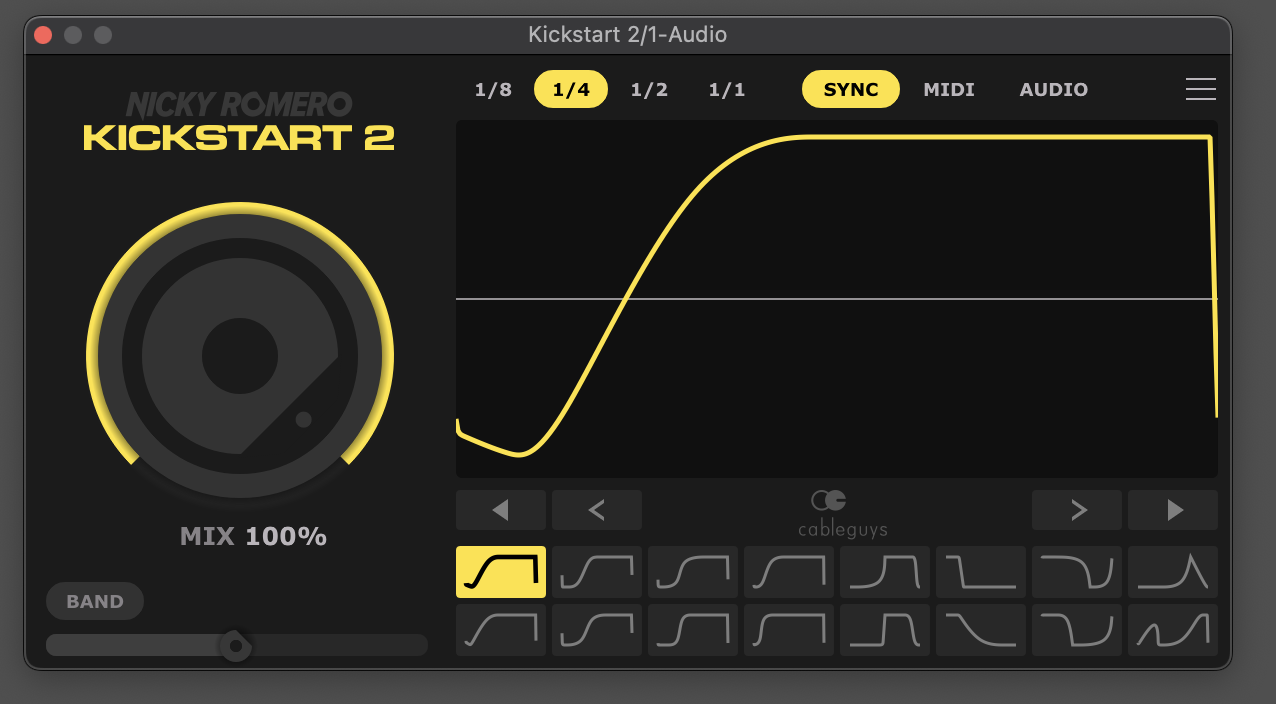Select the highlighted first curve preset
The image size is (1276, 704).
501,572
